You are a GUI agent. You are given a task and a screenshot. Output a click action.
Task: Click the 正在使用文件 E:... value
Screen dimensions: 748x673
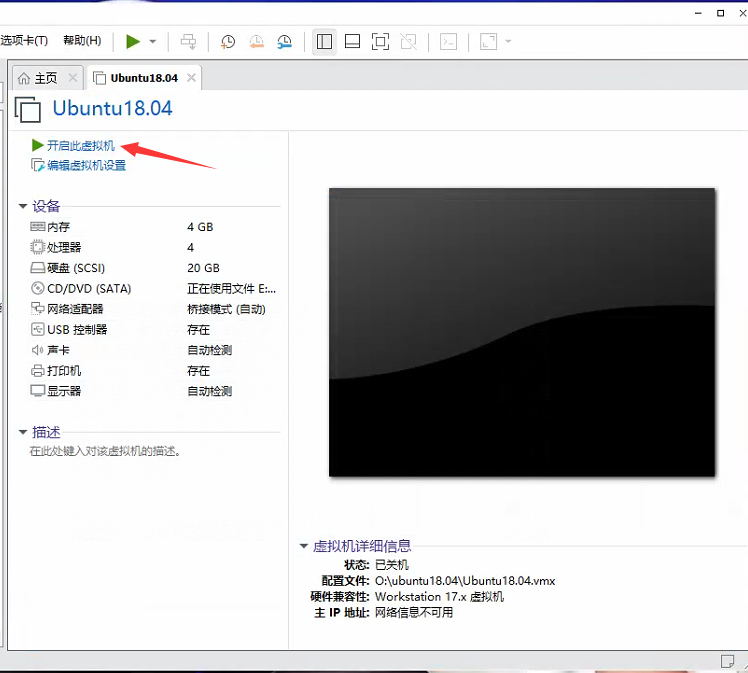click(231, 289)
